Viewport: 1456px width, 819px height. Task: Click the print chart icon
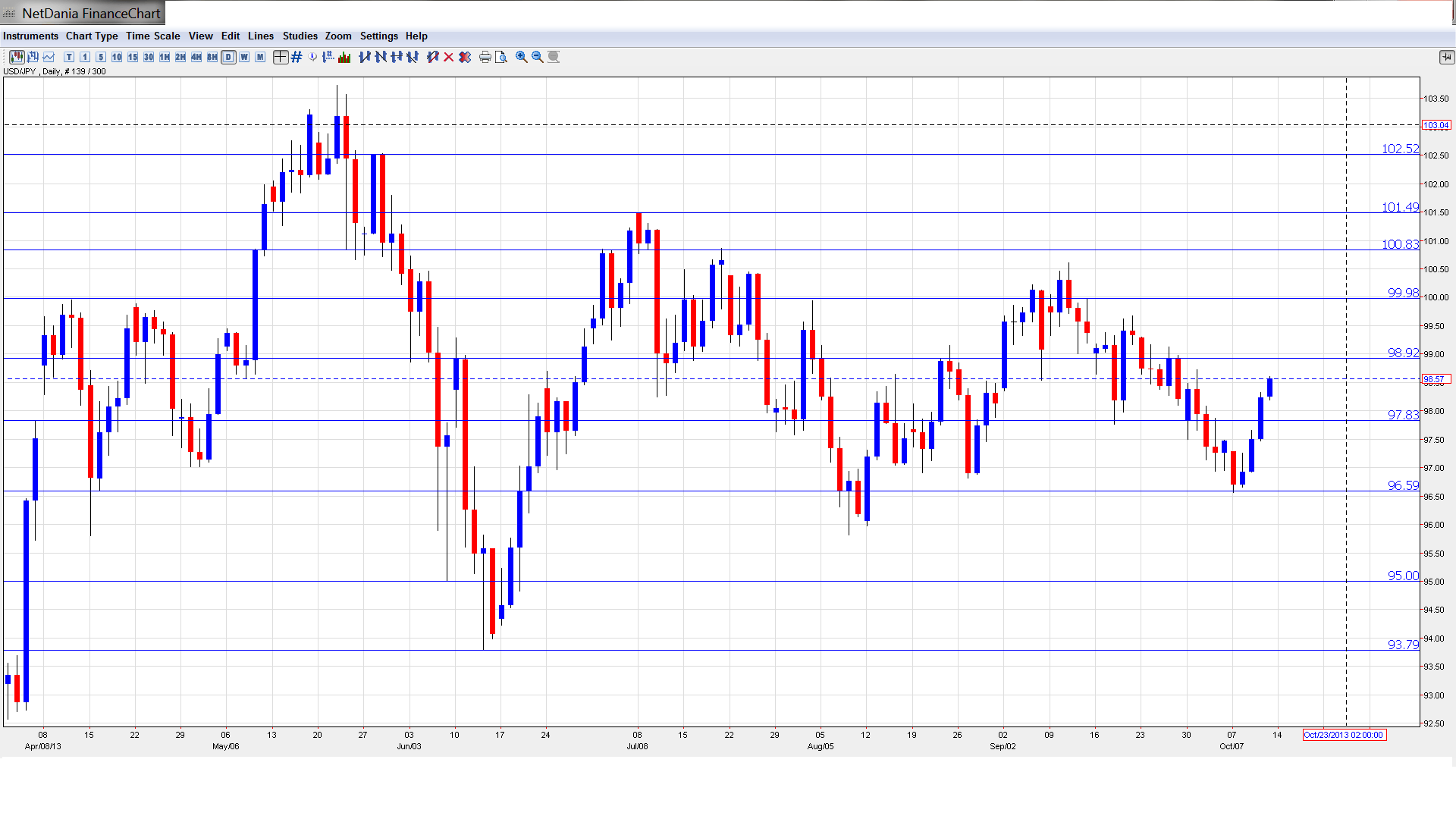coord(485,57)
